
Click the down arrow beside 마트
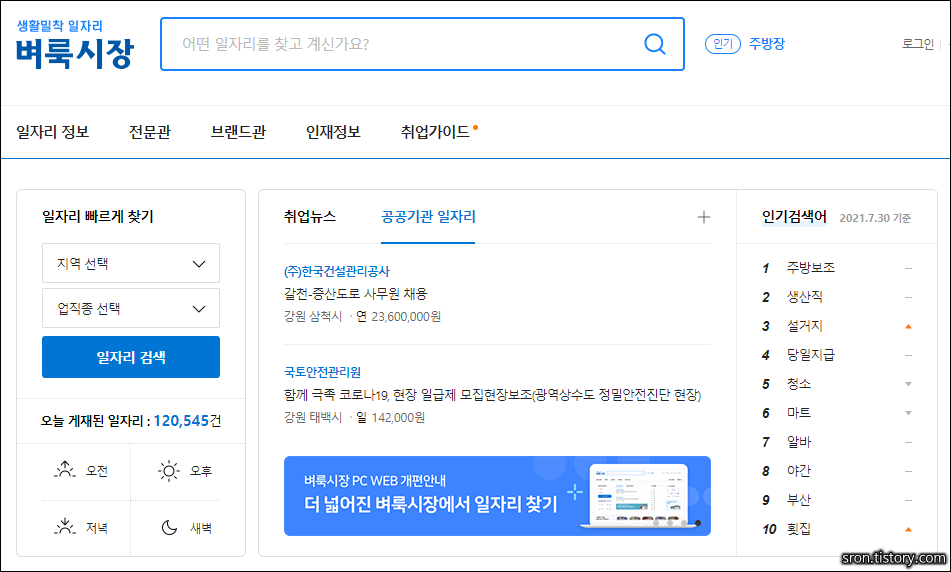tap(908, 413)
